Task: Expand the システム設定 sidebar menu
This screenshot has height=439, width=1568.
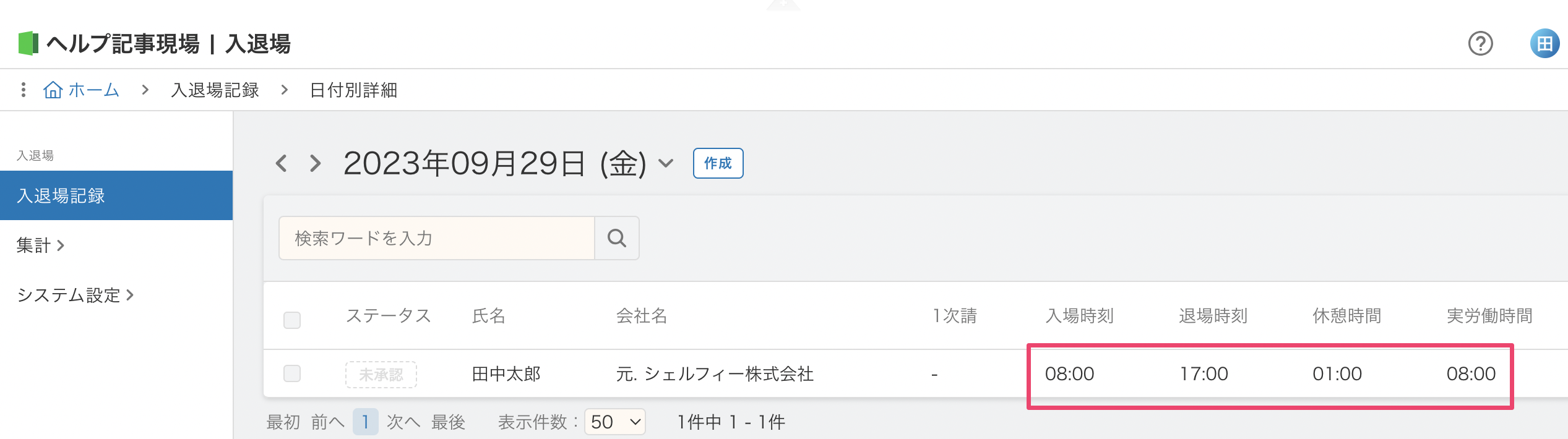Action: (75, 295)
